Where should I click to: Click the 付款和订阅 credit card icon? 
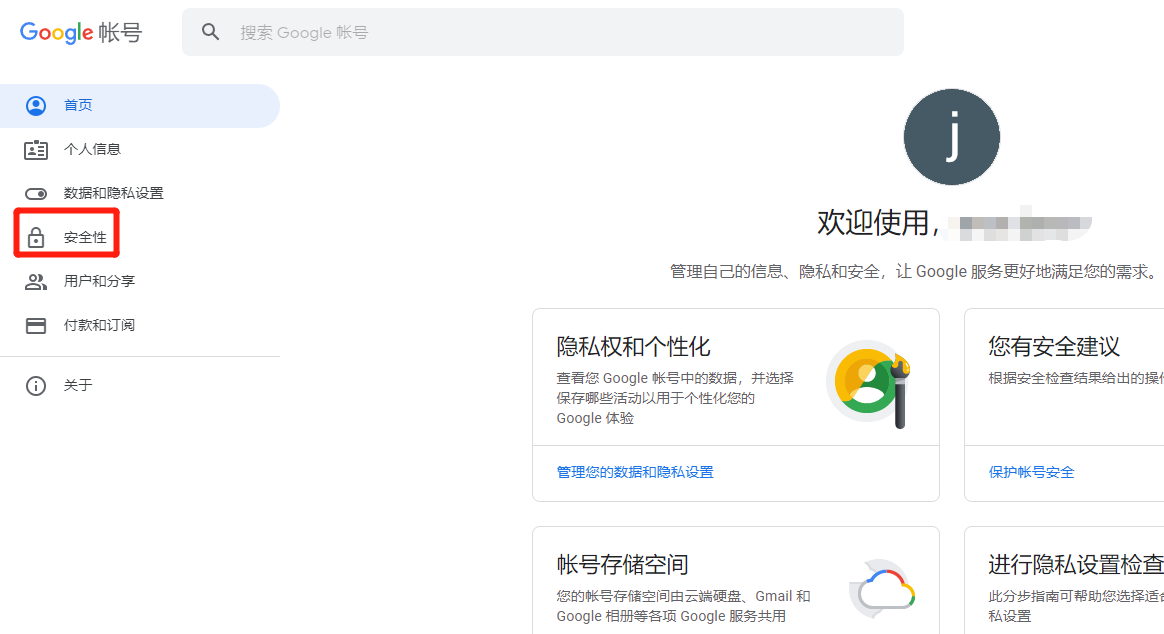click(36, 325)
